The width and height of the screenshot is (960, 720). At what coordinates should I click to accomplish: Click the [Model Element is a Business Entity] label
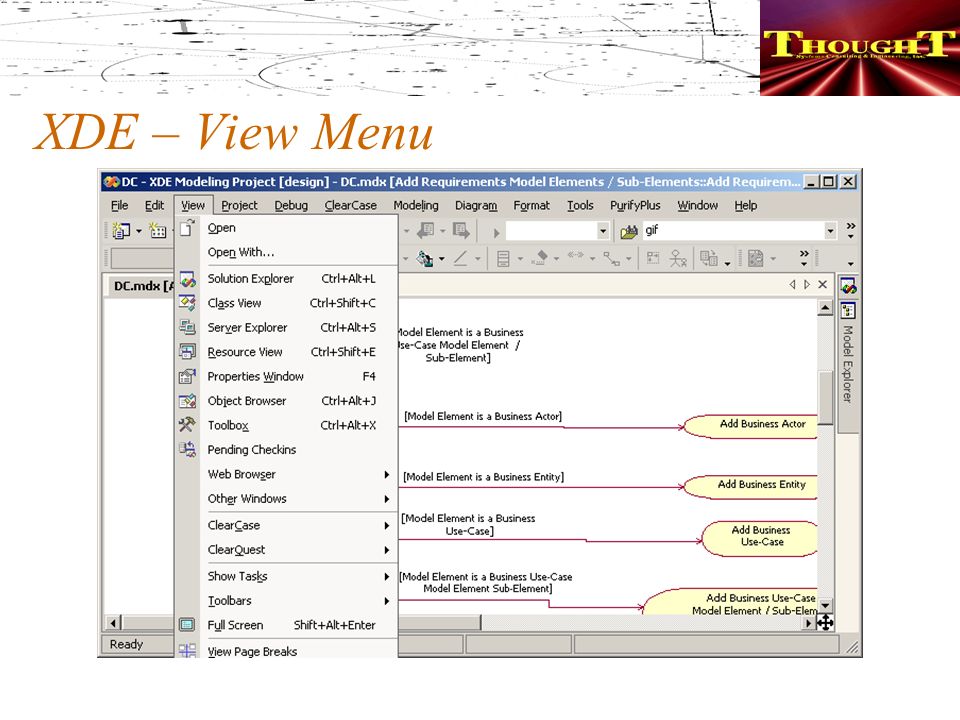[483, 477]
